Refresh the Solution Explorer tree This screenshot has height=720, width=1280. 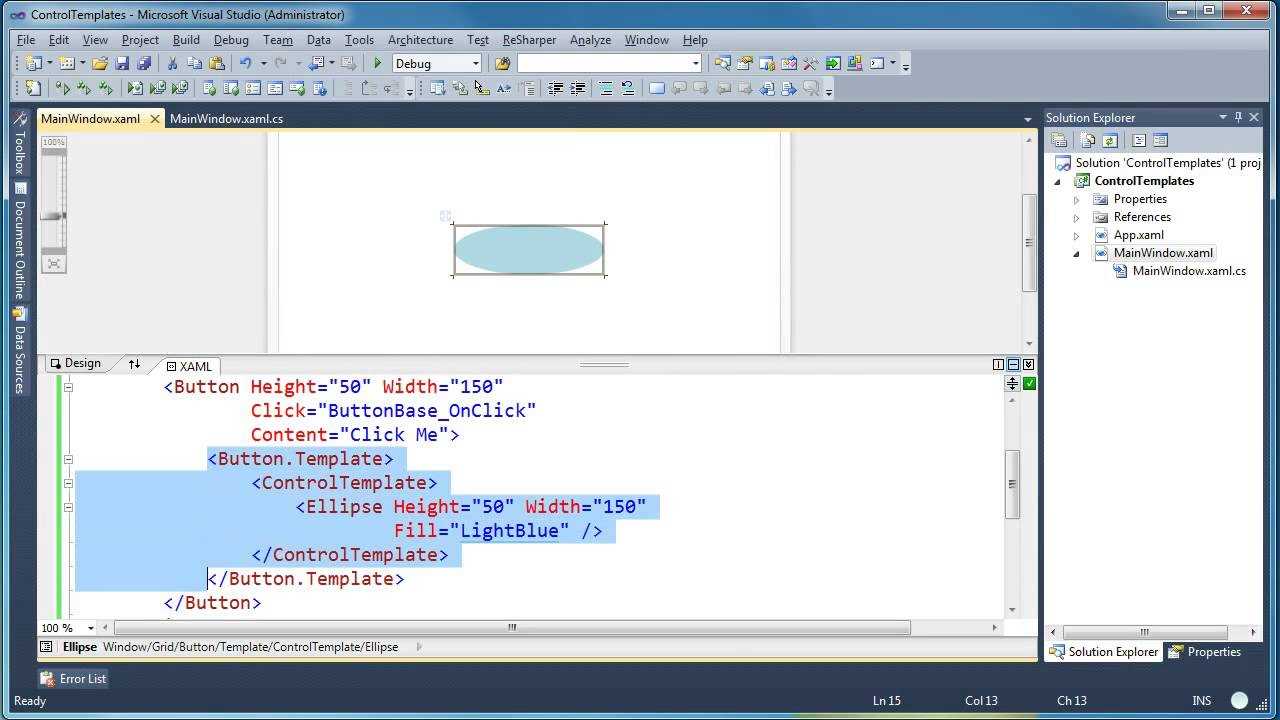(x=1109, y=140)
